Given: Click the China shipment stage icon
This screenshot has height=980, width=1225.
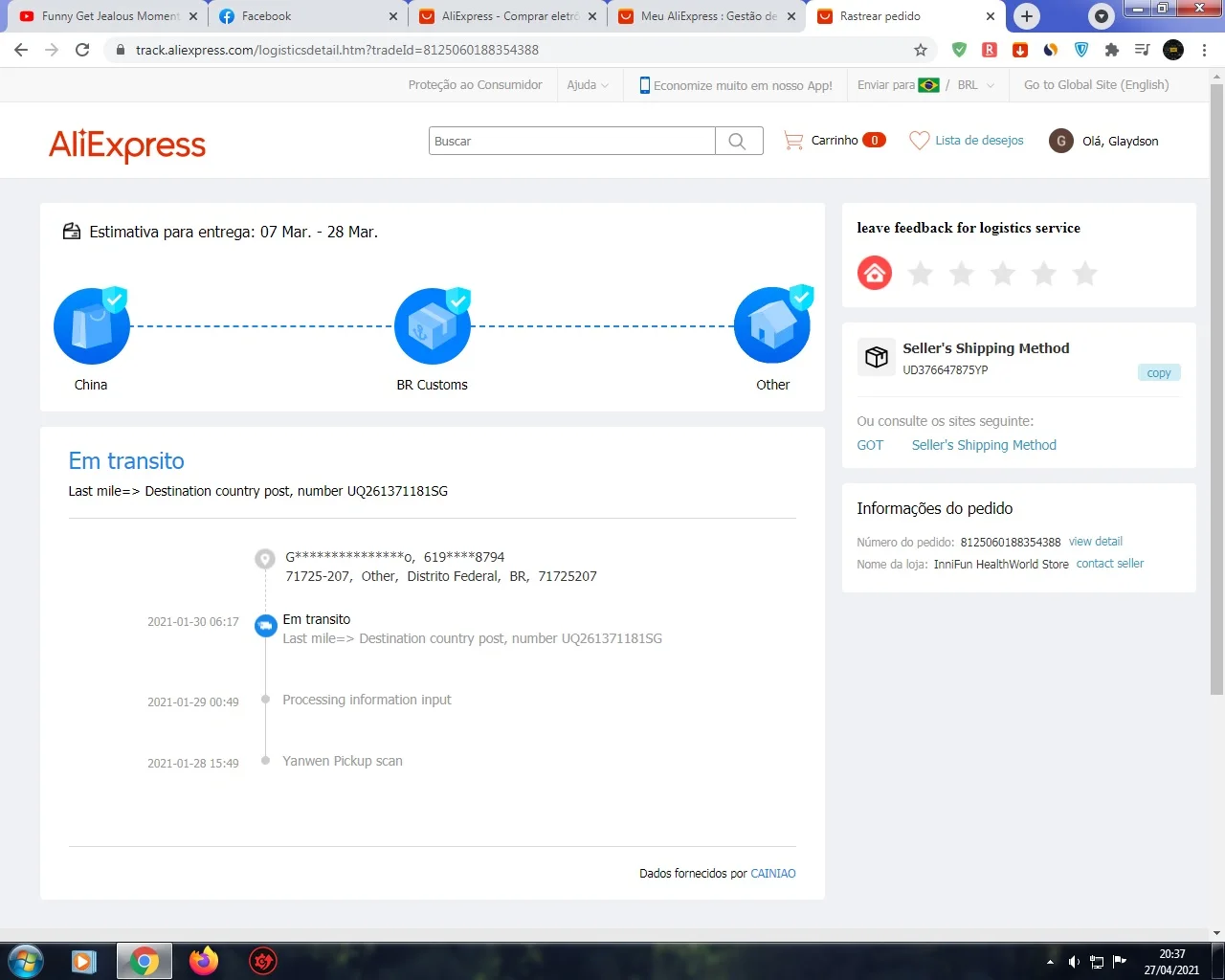Looking at the screenshot, I should click(x=92, y=325).
